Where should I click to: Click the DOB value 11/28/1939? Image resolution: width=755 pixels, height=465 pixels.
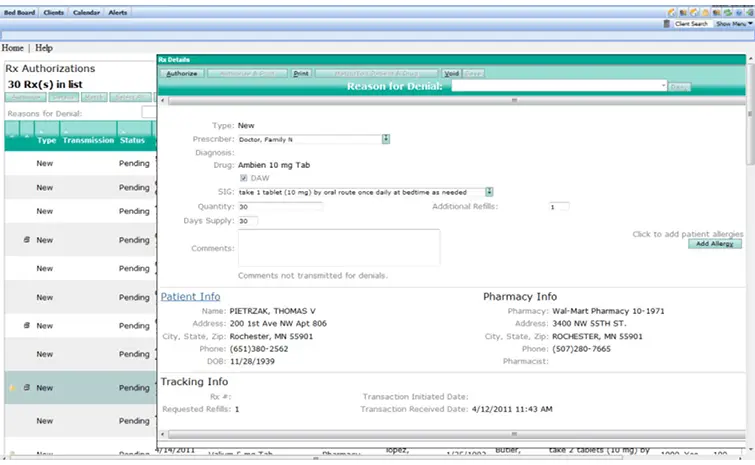pyautogui.click(x=252, y=361)
